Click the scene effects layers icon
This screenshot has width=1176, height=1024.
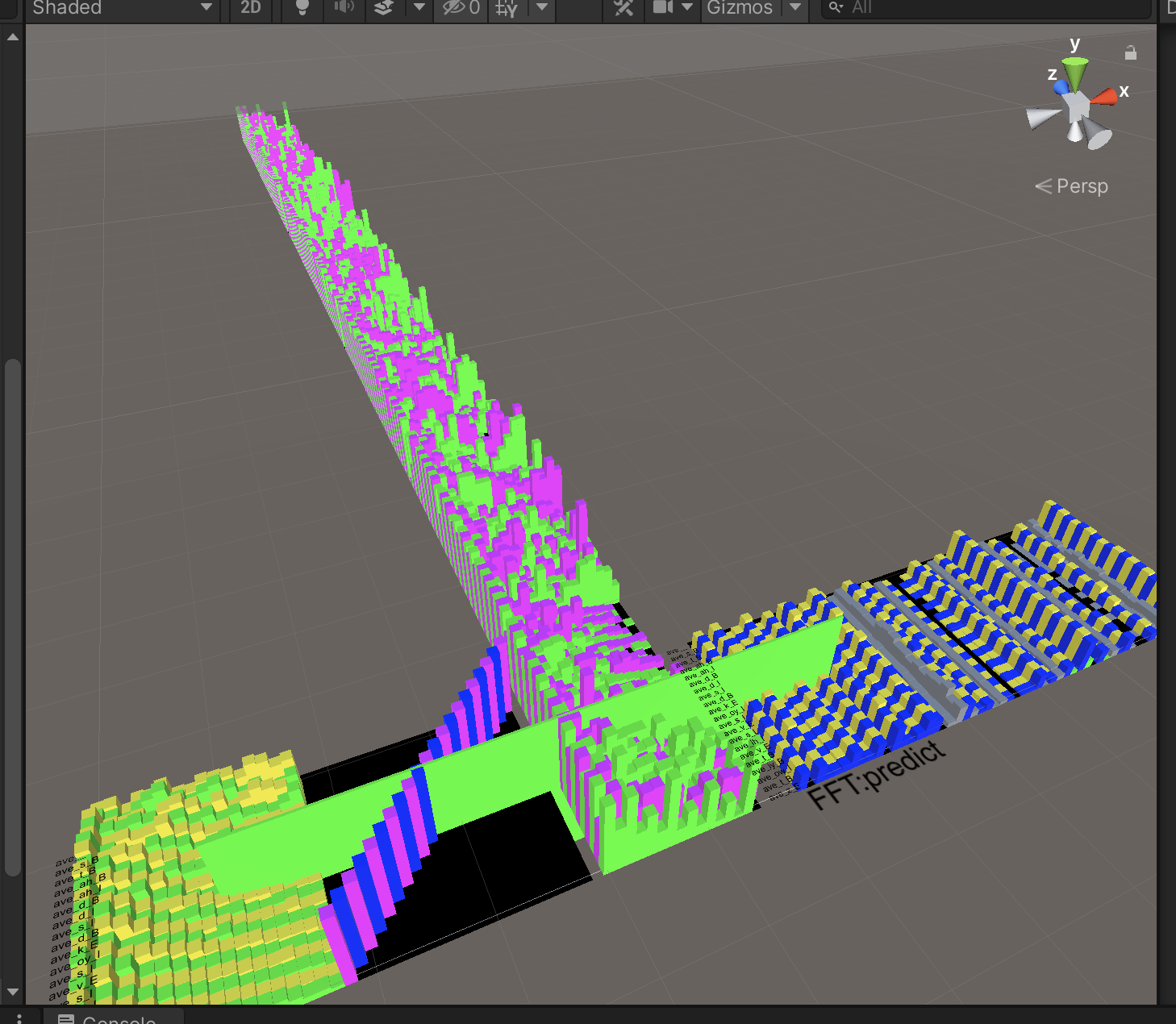pyautogui.click(x=385, y=8)
